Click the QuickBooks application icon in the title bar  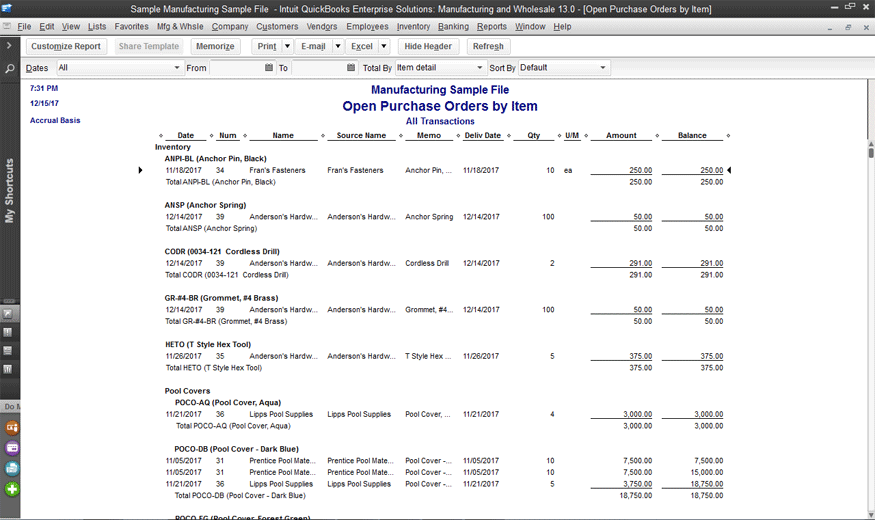(x=7, y=8)
